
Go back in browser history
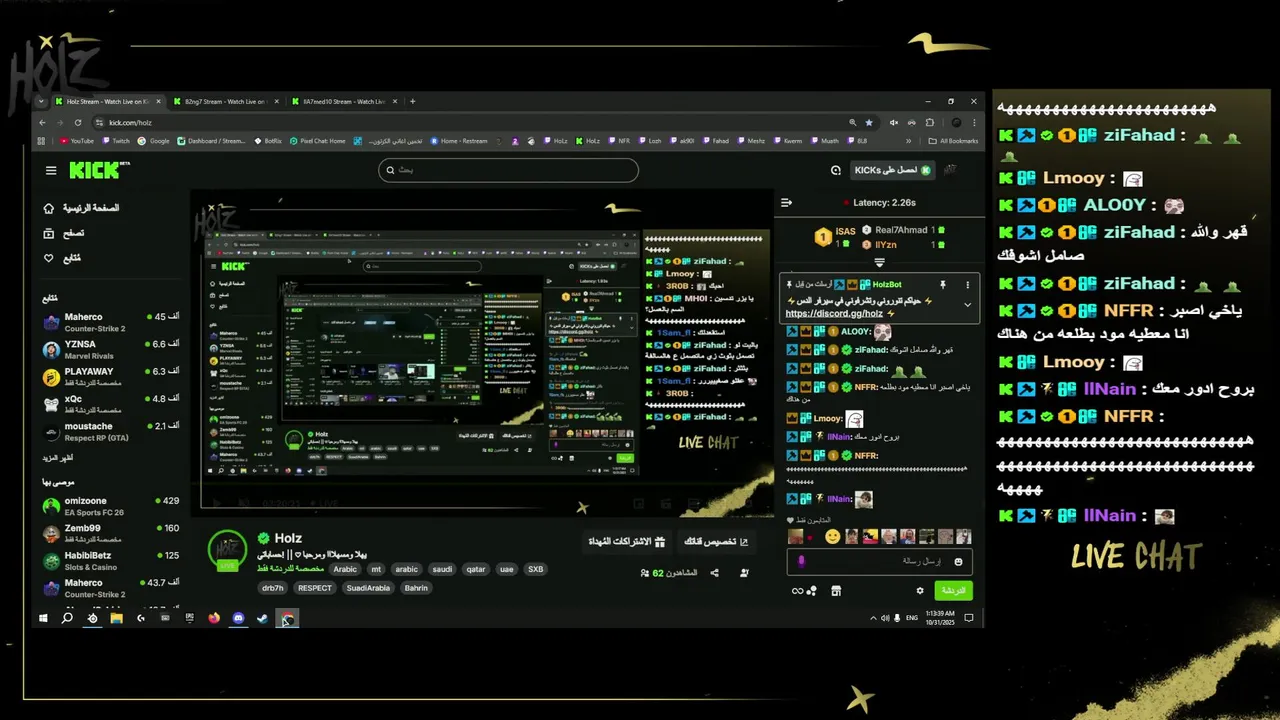point(42,122)
